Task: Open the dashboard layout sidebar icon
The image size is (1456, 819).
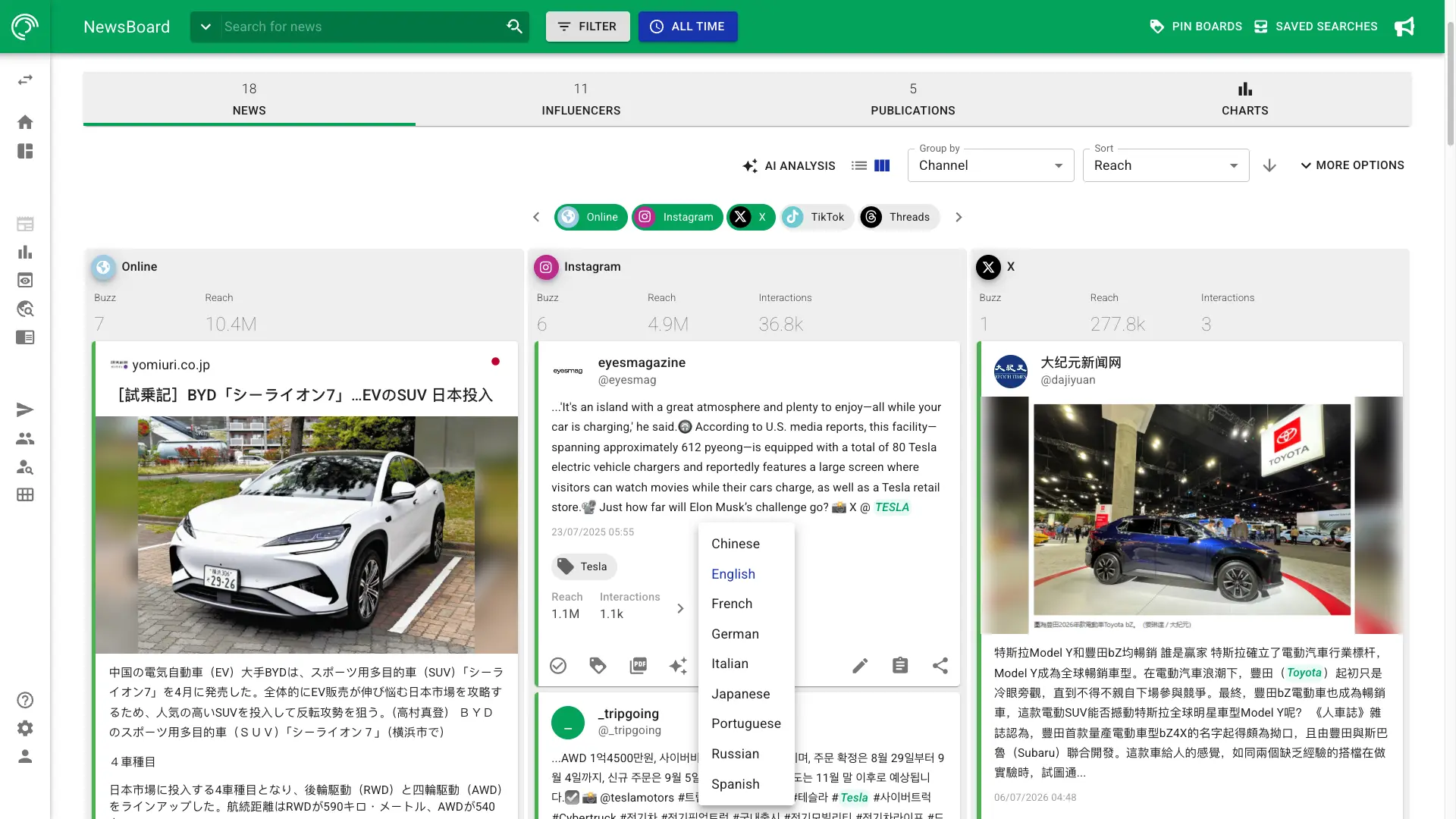Action: (x=25, y=151)
